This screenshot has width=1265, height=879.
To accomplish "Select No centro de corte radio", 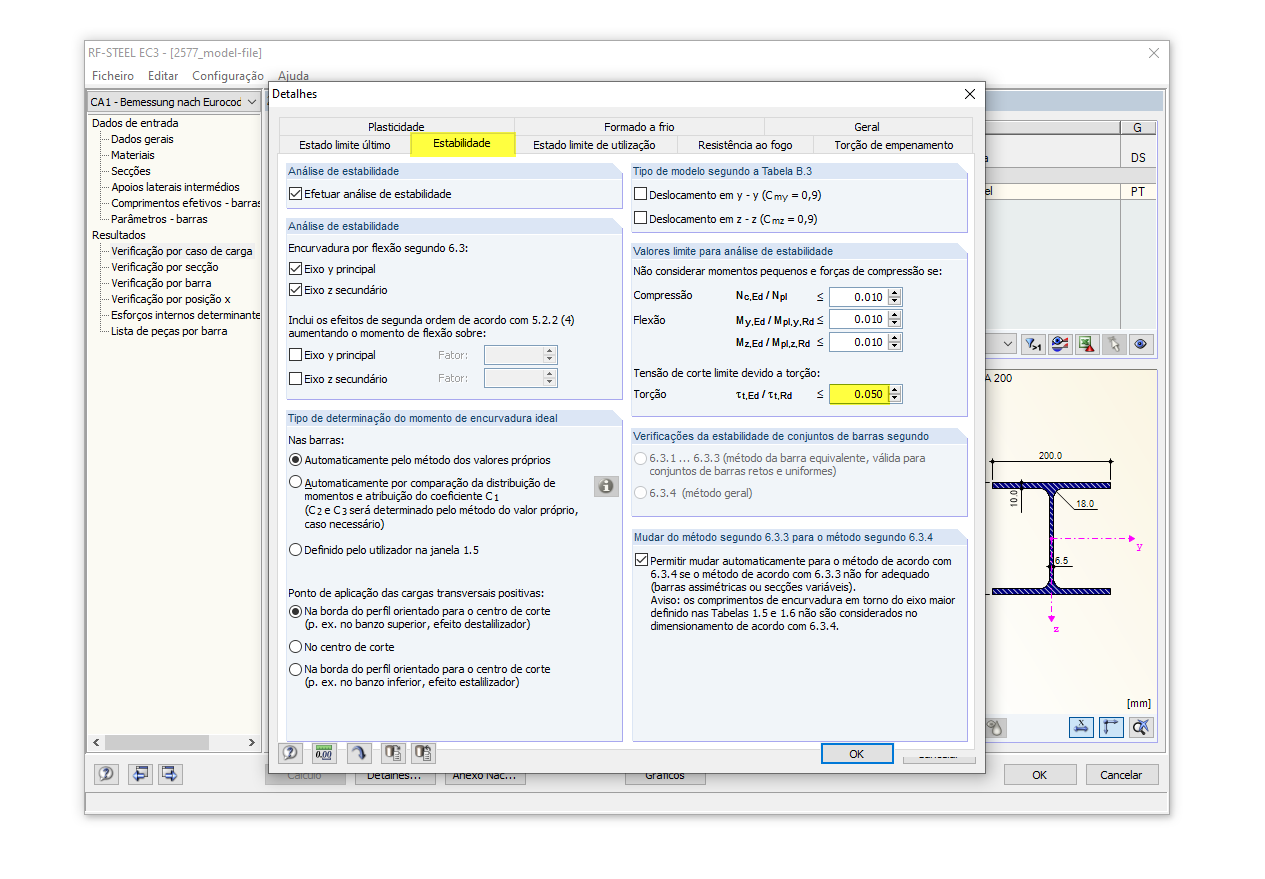I will tap(295, 647).
